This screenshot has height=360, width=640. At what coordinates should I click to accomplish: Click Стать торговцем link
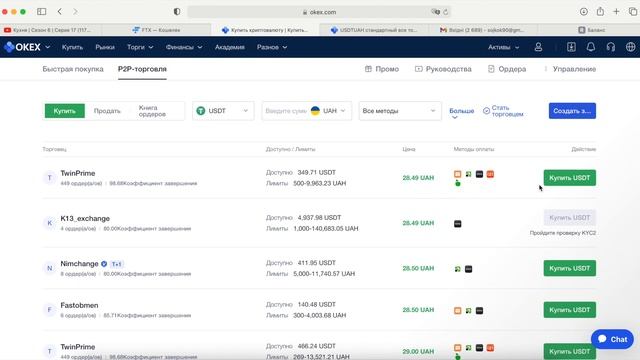tap(503, 111)
